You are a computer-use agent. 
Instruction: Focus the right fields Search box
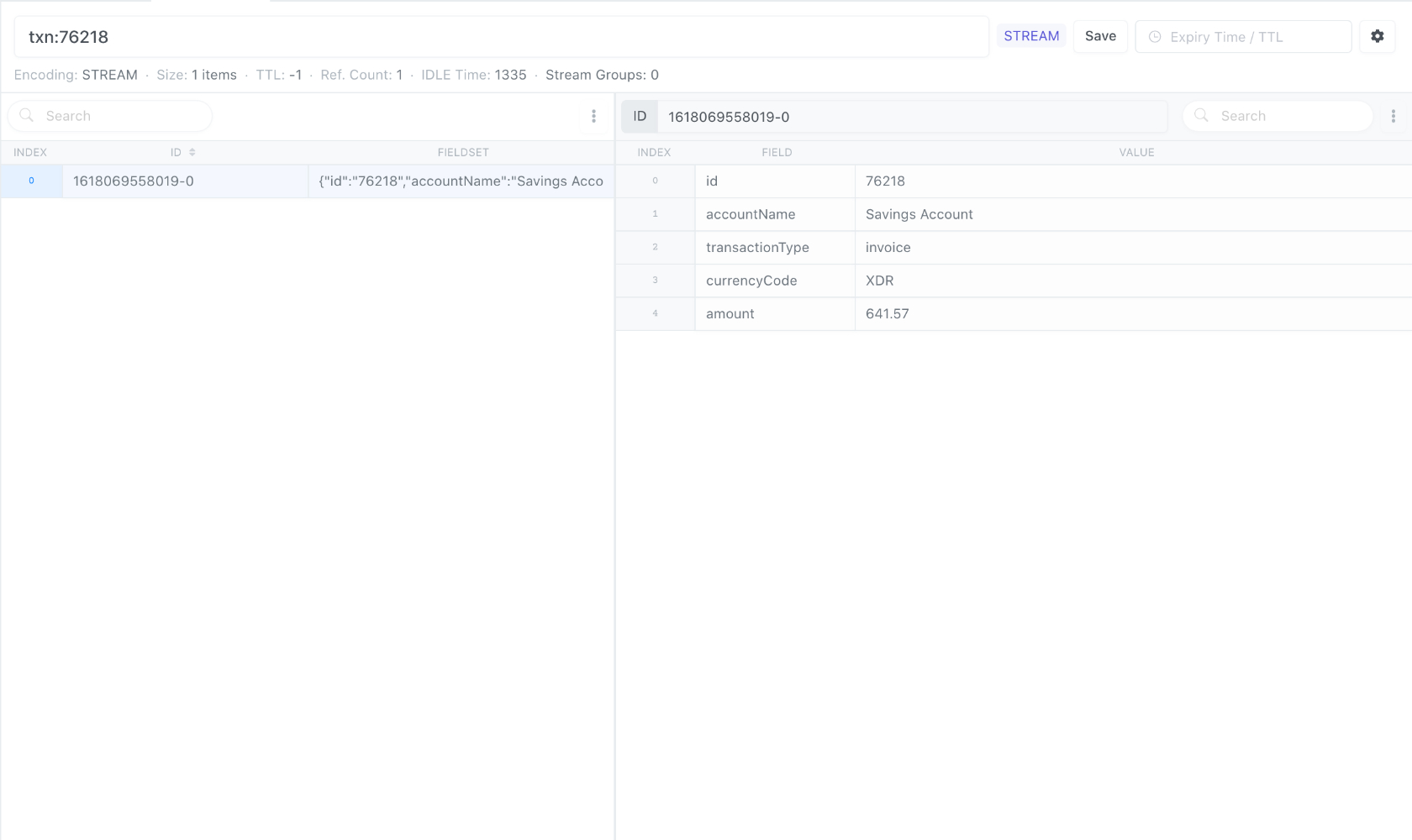[1290, 116]
